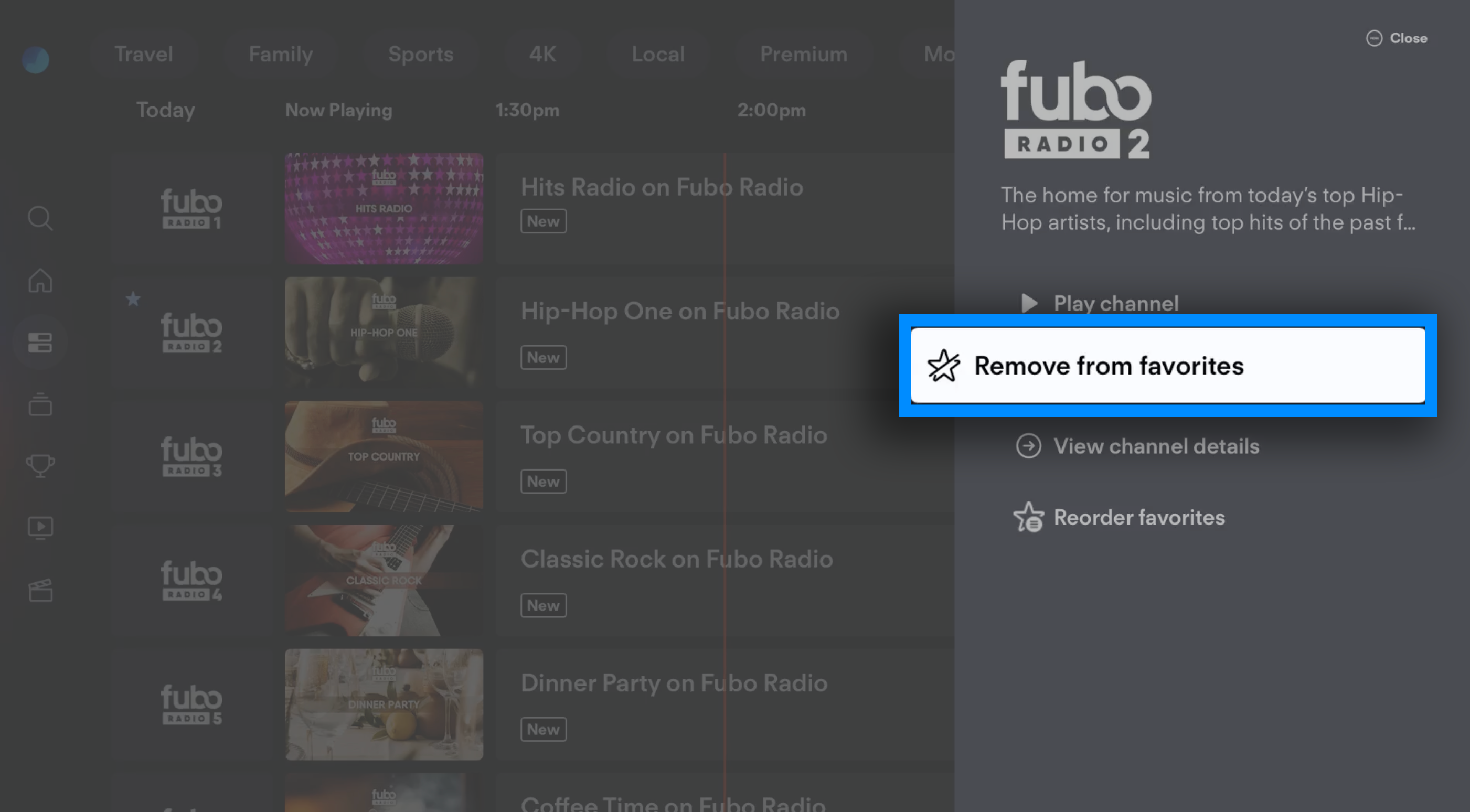Click the favorite star beside Fubo Radio 2

[x=133, y=298]
